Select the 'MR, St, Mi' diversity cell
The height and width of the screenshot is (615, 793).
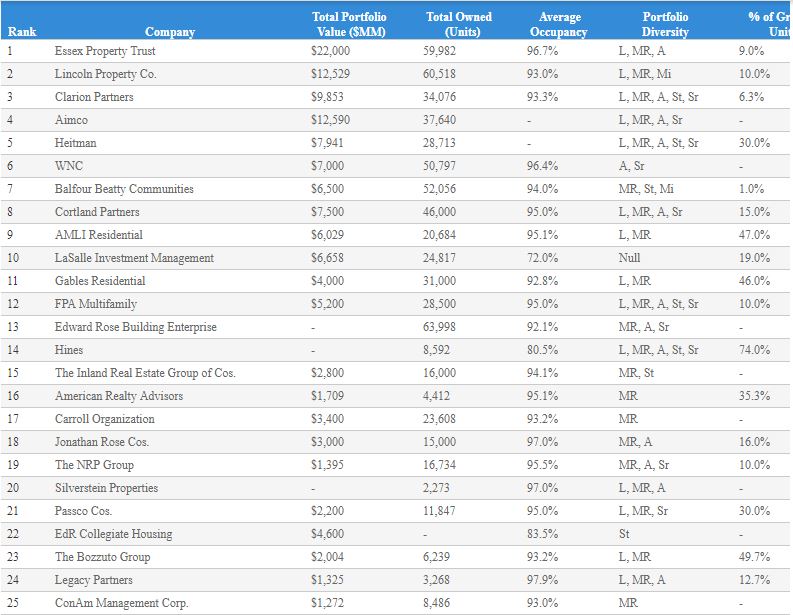coord(646,189)
